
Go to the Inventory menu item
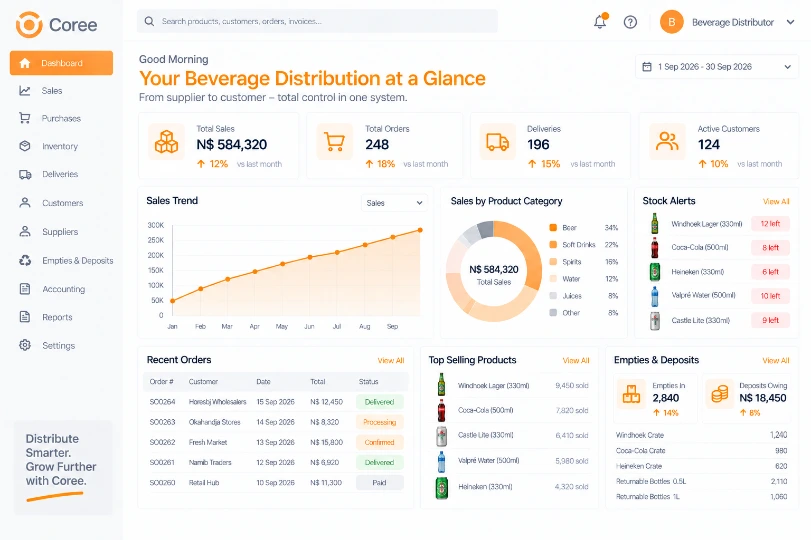tap(59, 146)
